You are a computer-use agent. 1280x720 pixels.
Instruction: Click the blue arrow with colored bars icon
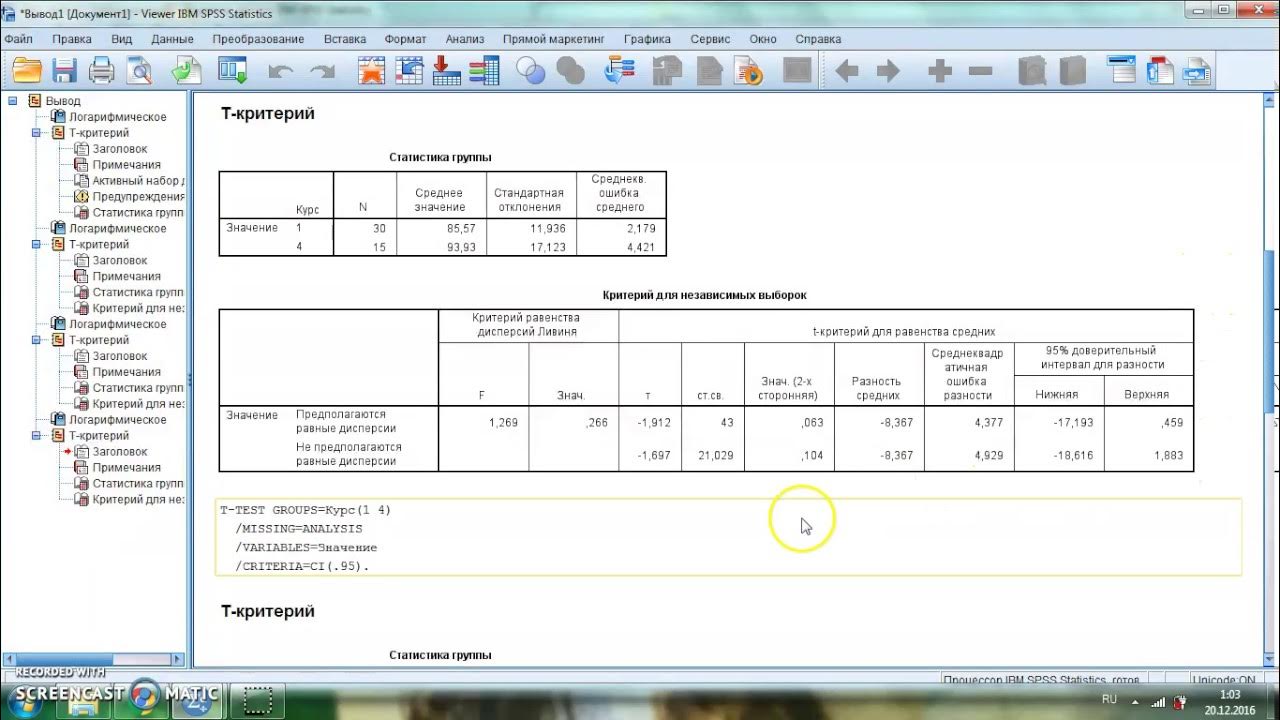point(620,71)
